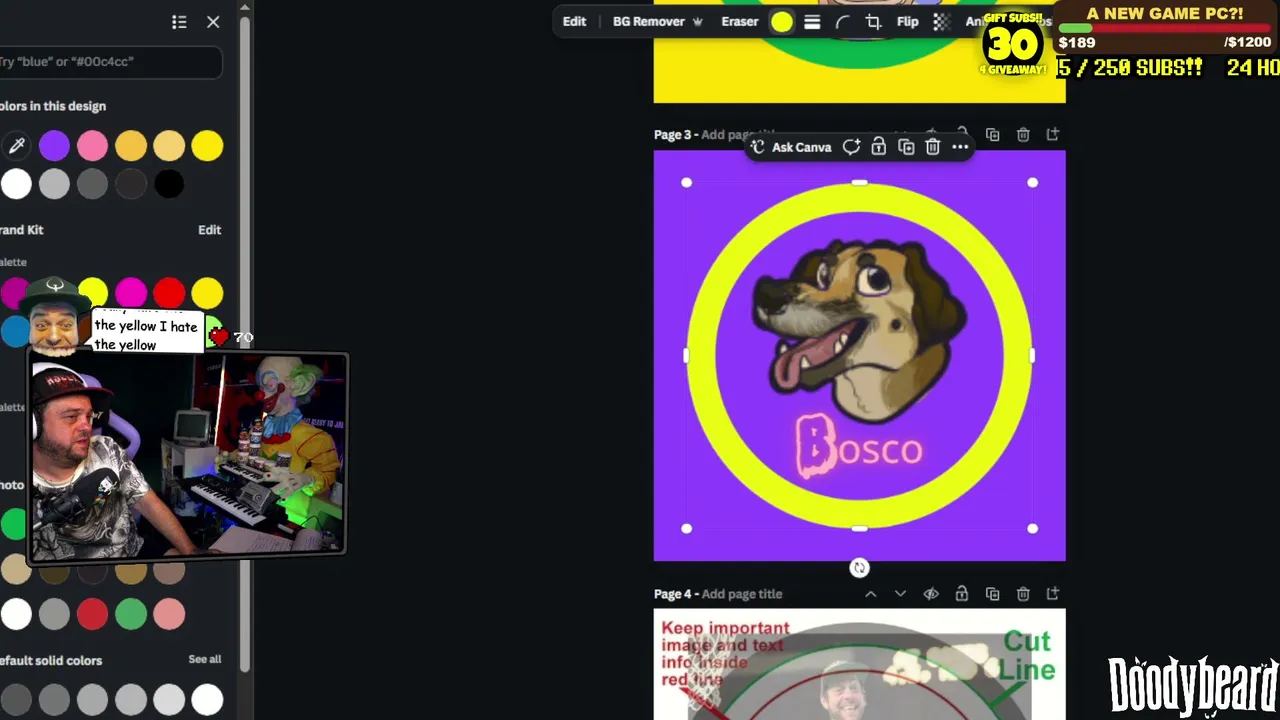Pick the yellow swatch in design colors
Image resolution: width=1280 pixels, height=720 pixels.
(x=207, y=146)
